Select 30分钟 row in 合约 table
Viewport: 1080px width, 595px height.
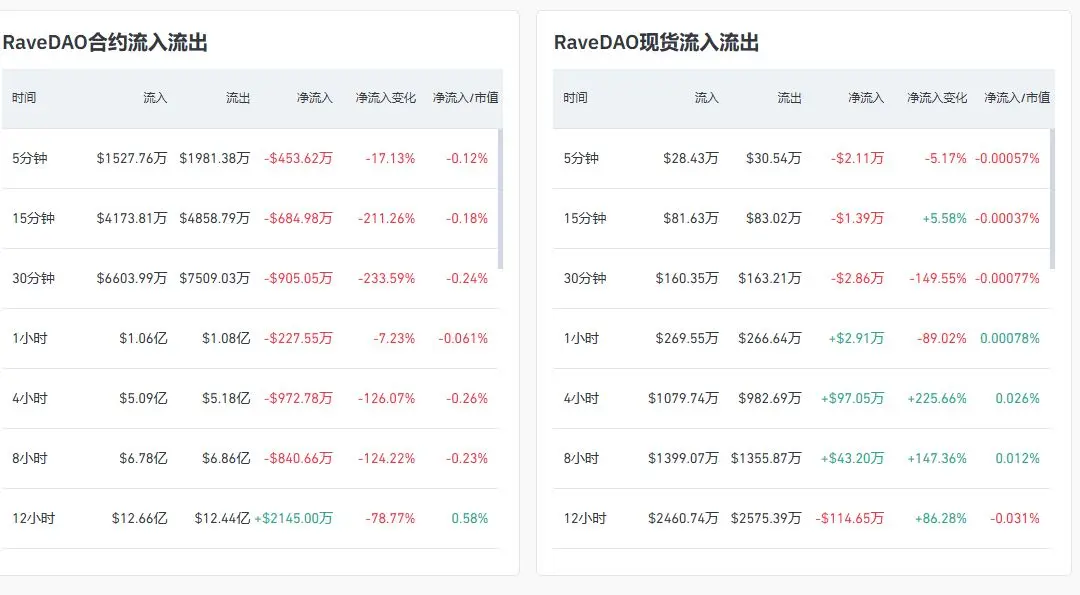250,278
